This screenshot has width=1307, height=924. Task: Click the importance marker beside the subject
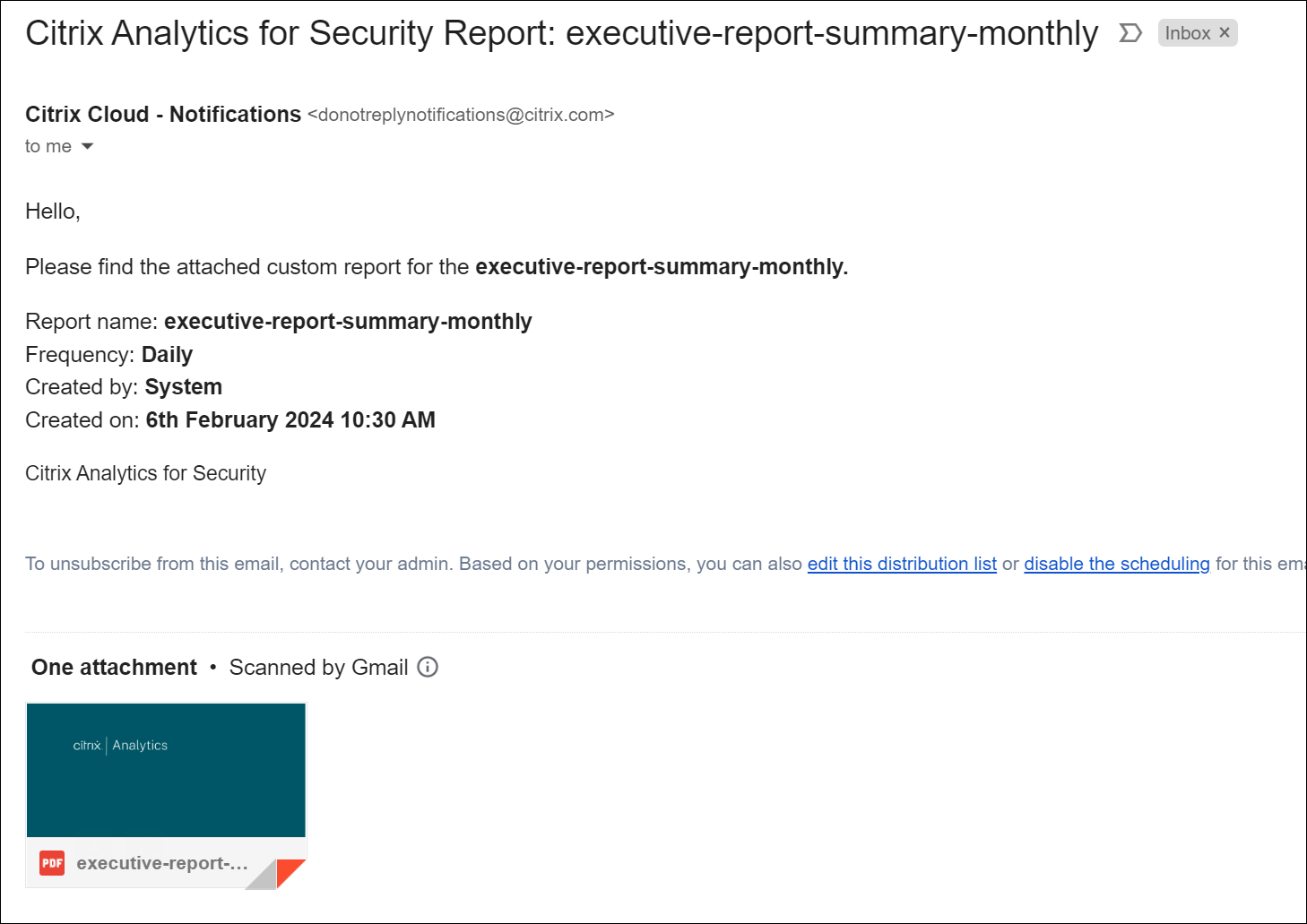click(1130, 33)
